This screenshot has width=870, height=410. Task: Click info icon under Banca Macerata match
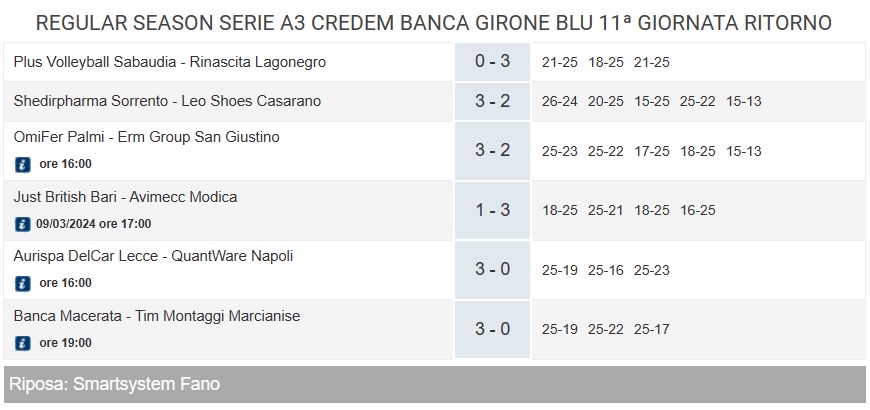tap(22, 343)
